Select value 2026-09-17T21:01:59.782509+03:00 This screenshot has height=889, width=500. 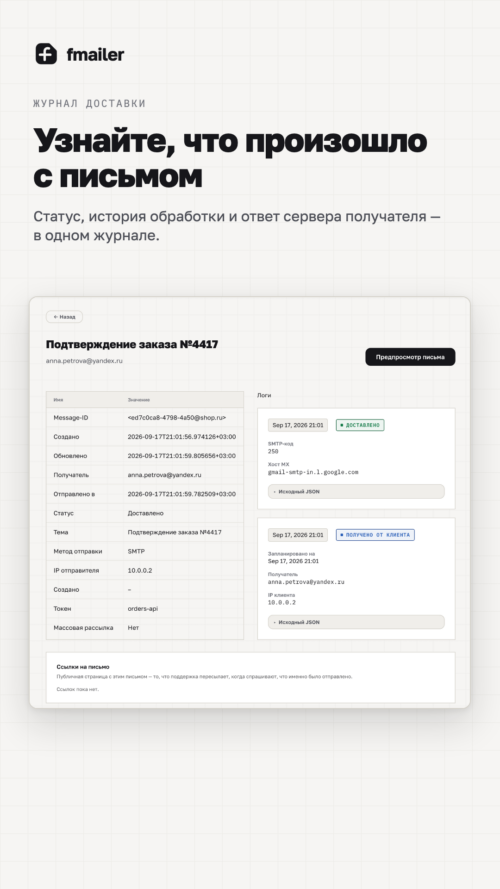[x=182, y=494]
